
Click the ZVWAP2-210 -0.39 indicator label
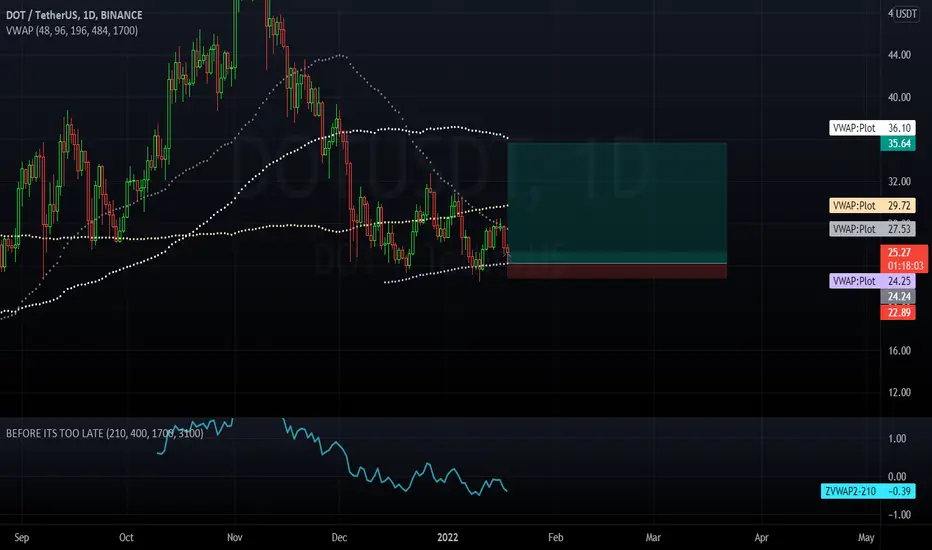click(x=868, y=491)
